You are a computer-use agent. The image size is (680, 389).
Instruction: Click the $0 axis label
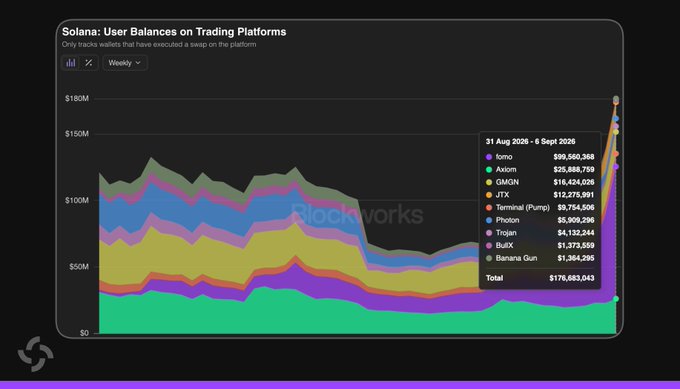[84, 333]
